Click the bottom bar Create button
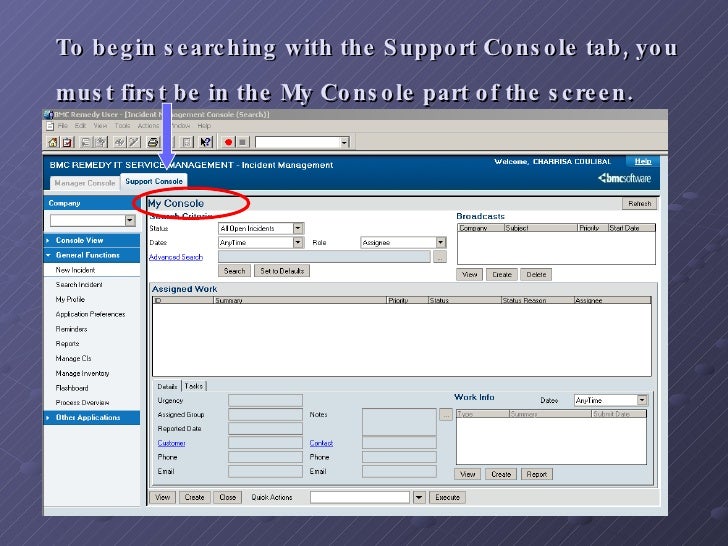The width and height of the screenshot is (728, 546). click(195, 497)
